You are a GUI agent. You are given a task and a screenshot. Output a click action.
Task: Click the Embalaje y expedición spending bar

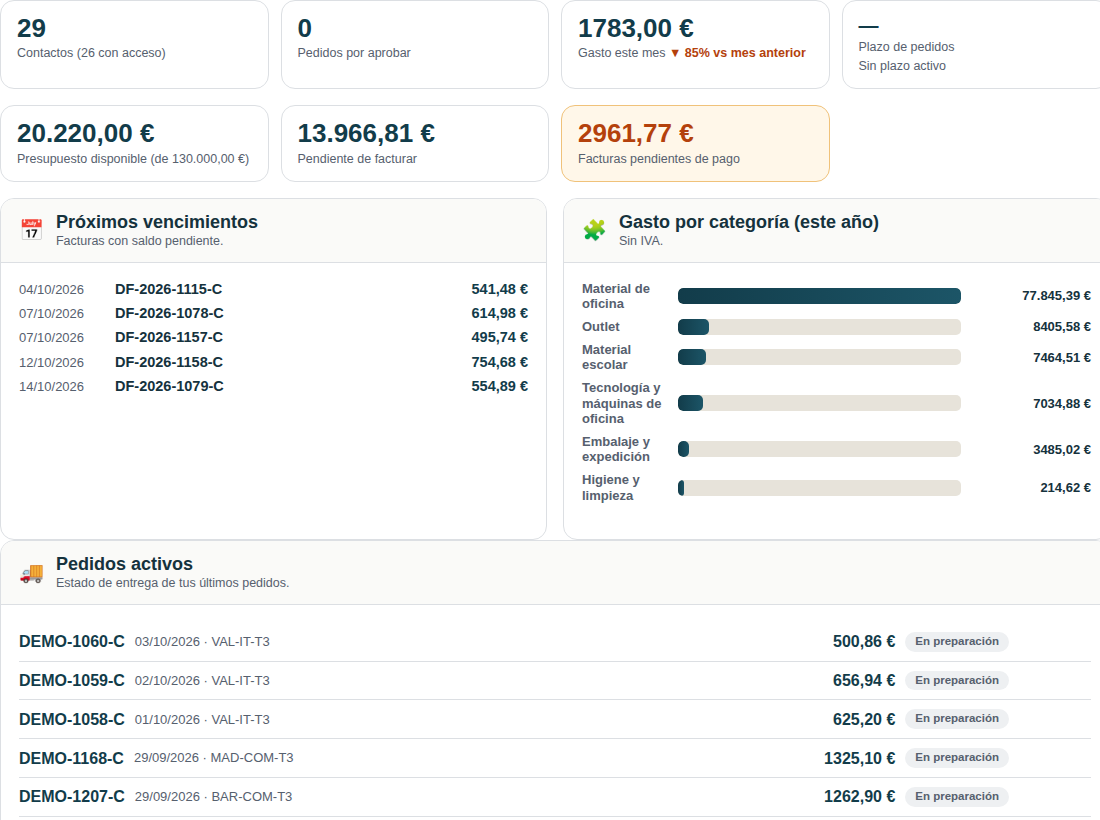[819, 449]
